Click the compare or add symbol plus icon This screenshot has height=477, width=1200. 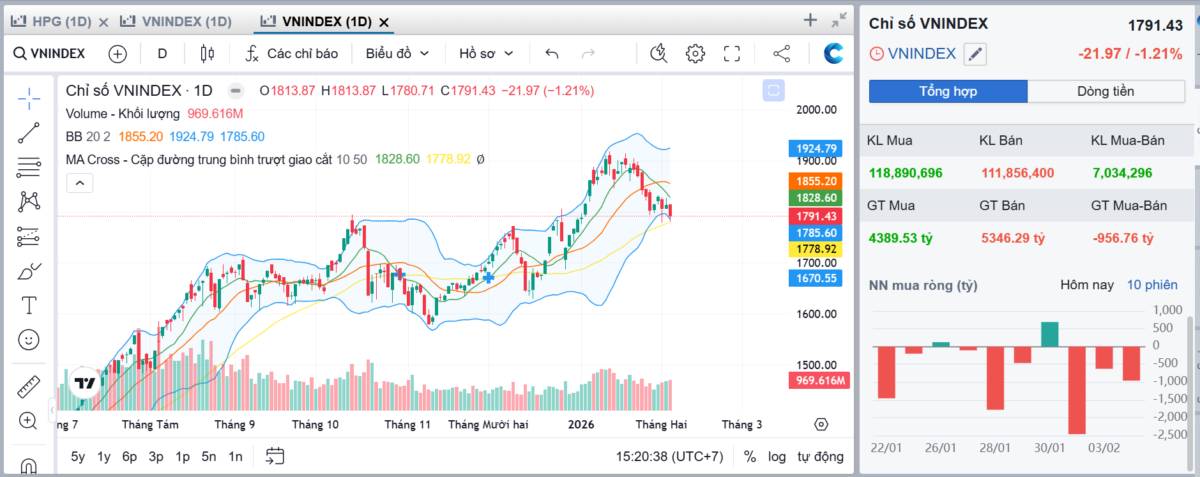[x=118, y=53]
